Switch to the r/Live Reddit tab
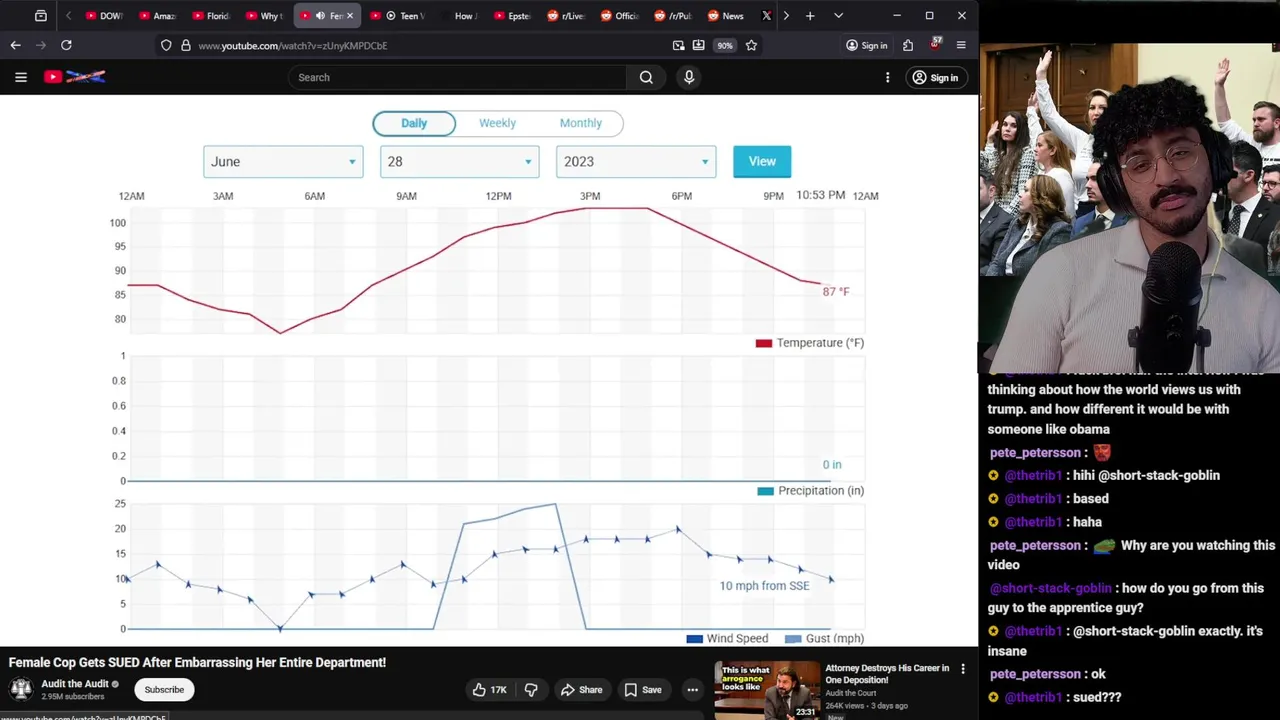This screenshot has height=720, width=1280. pos(566,16)
